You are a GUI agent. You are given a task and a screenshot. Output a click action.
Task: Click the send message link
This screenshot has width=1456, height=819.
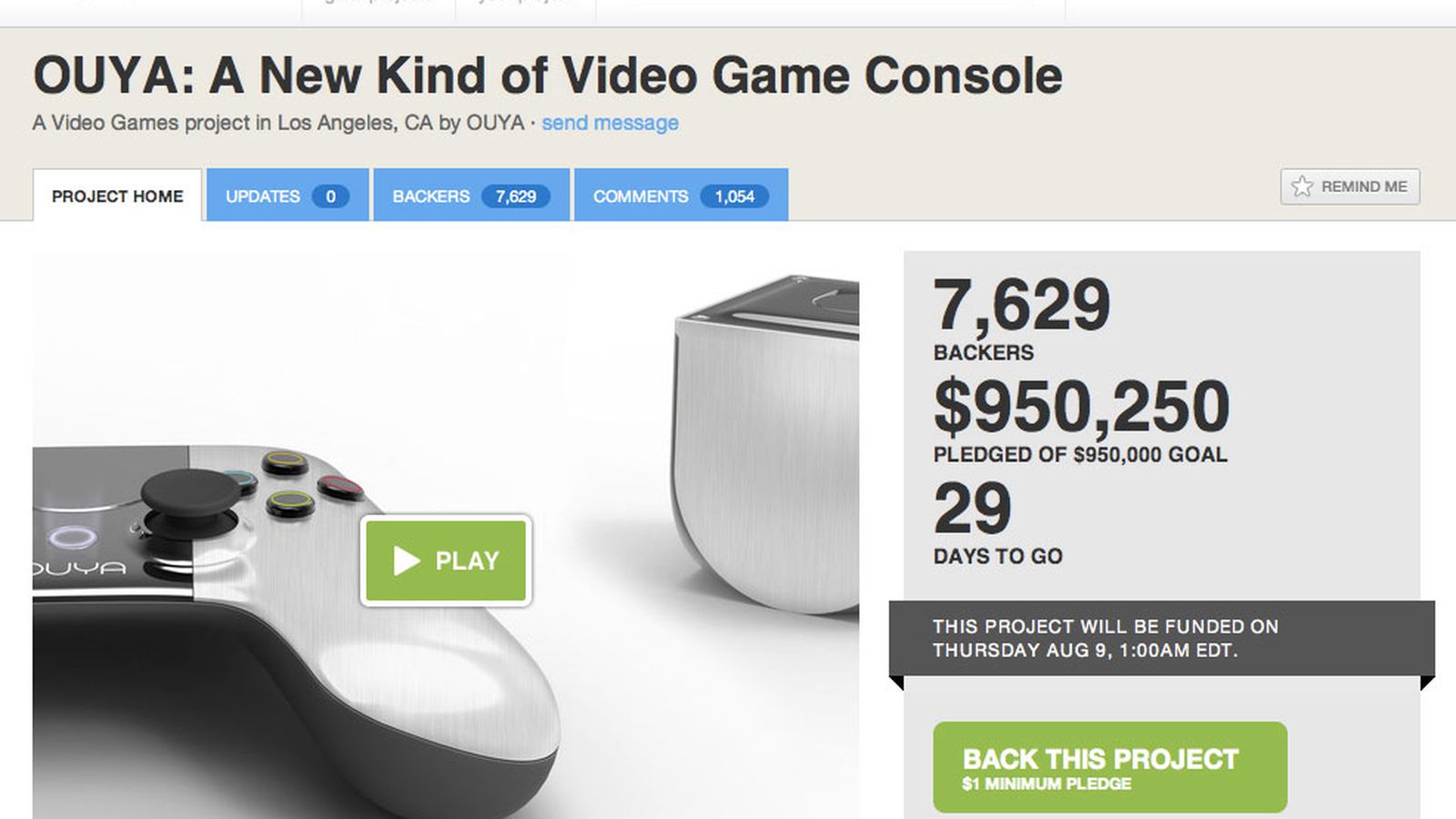click(x=610, y=123)
